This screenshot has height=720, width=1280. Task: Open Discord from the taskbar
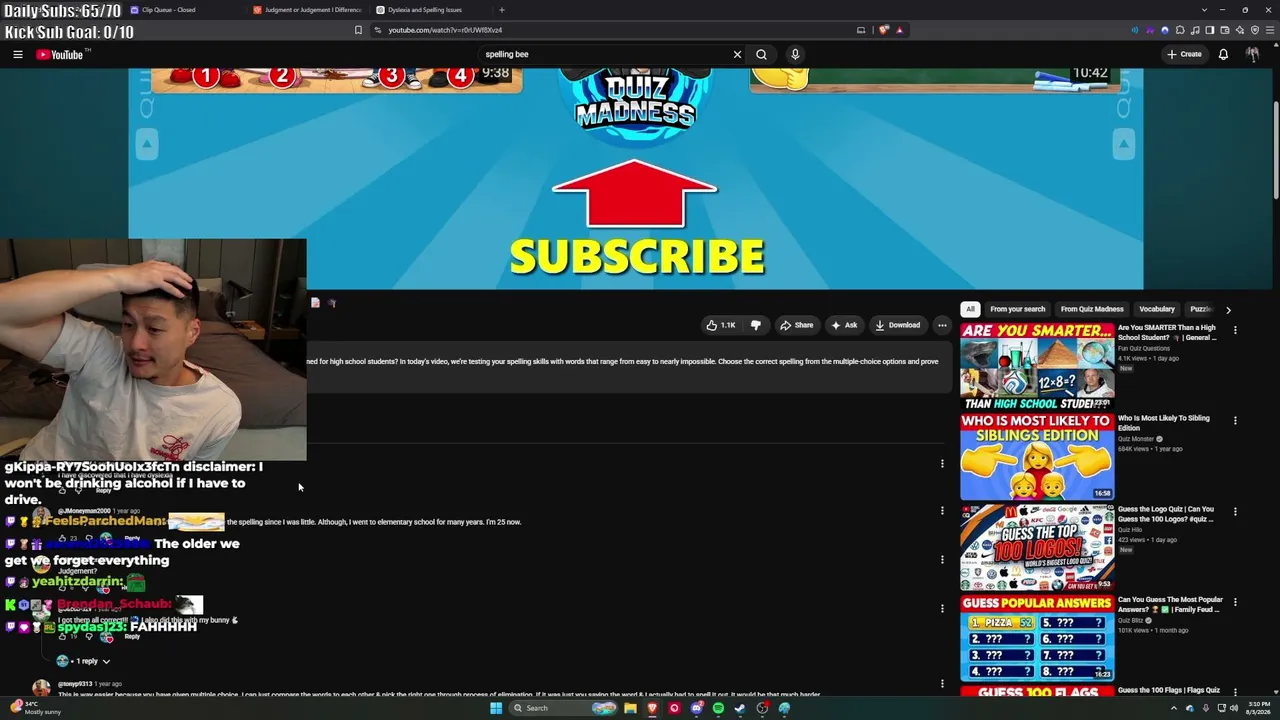[696, 708]
